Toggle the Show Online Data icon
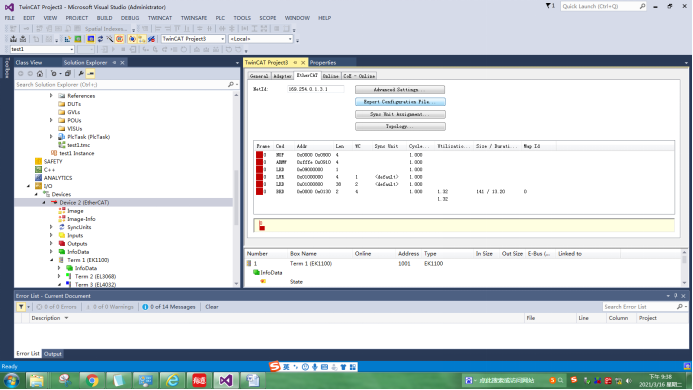The image size is (693, 390). click(x=132, y=39)
